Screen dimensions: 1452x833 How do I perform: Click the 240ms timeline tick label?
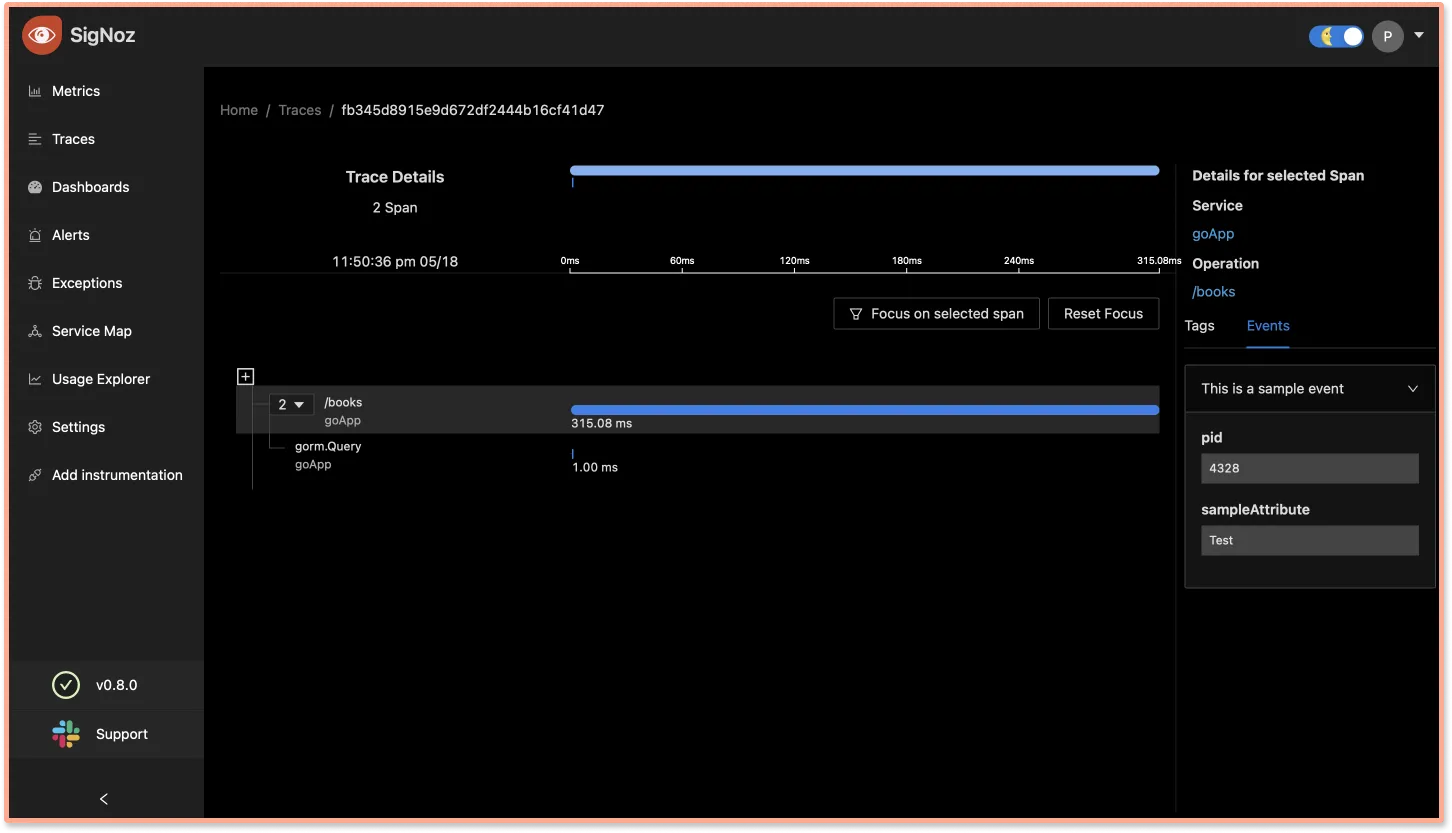coord(1019,261)
